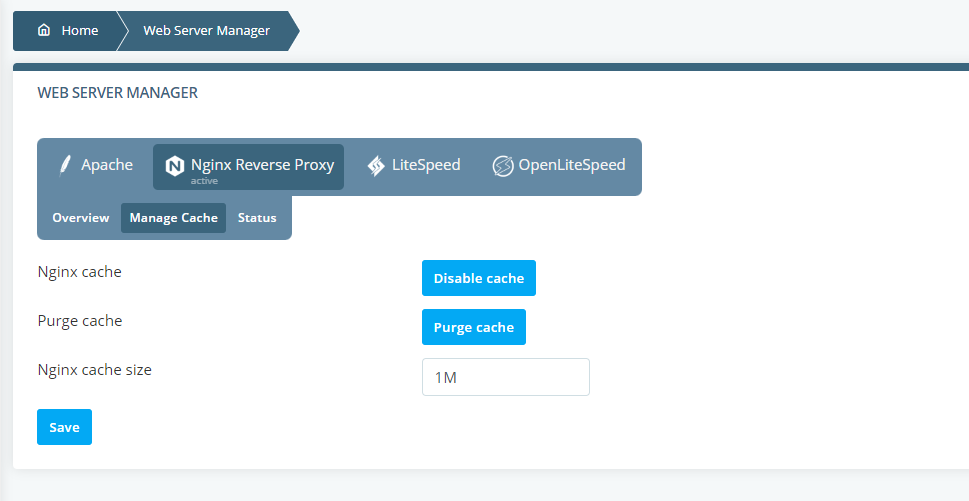Click the 'active' status text under Nginx
This screenshot has width=969, height=501.
pyautogui.click(x=204, y=181)
